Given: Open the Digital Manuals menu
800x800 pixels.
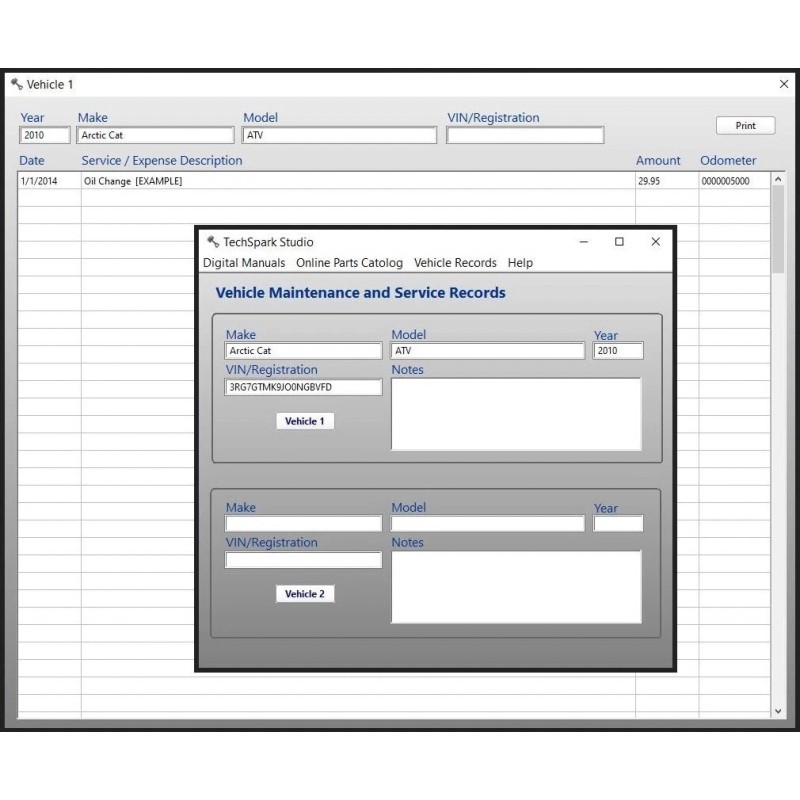Looking at the screenshot, I should tap(244, 263).
